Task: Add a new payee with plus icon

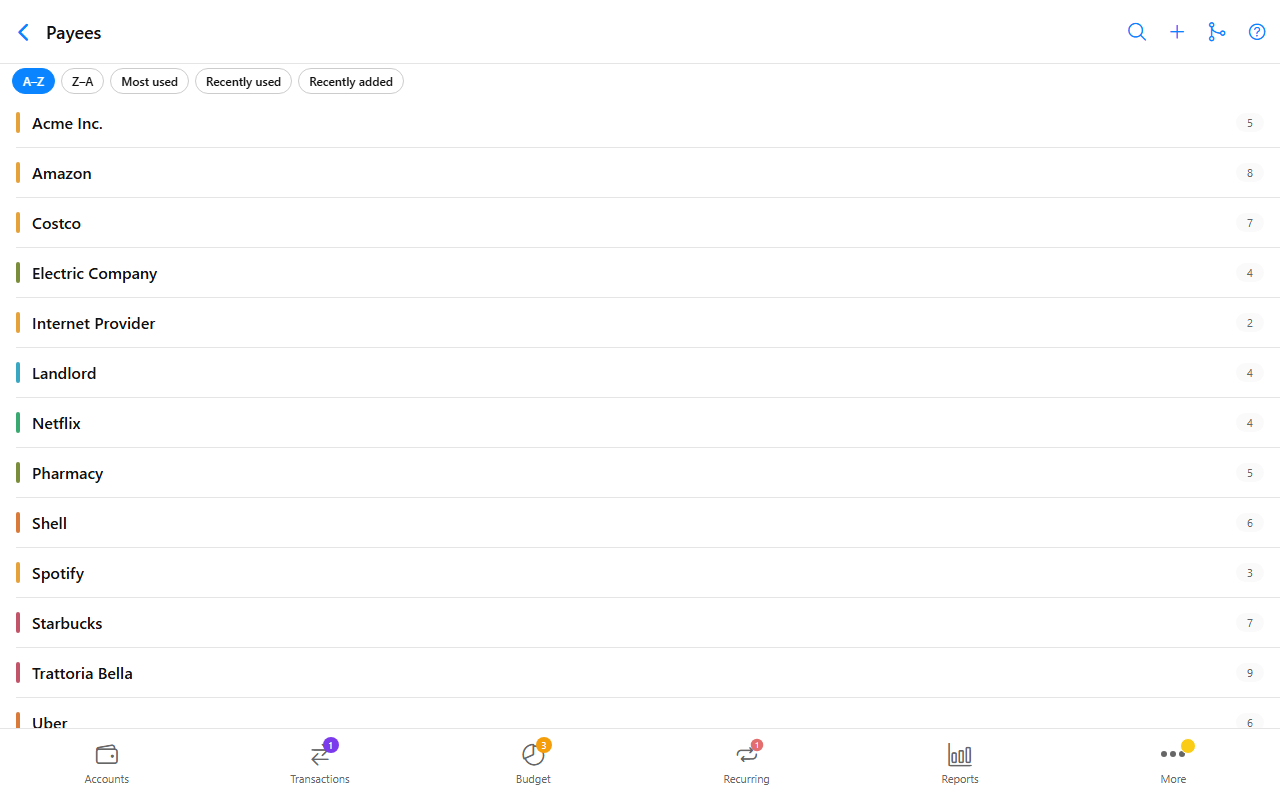Action: [1177, 32]
